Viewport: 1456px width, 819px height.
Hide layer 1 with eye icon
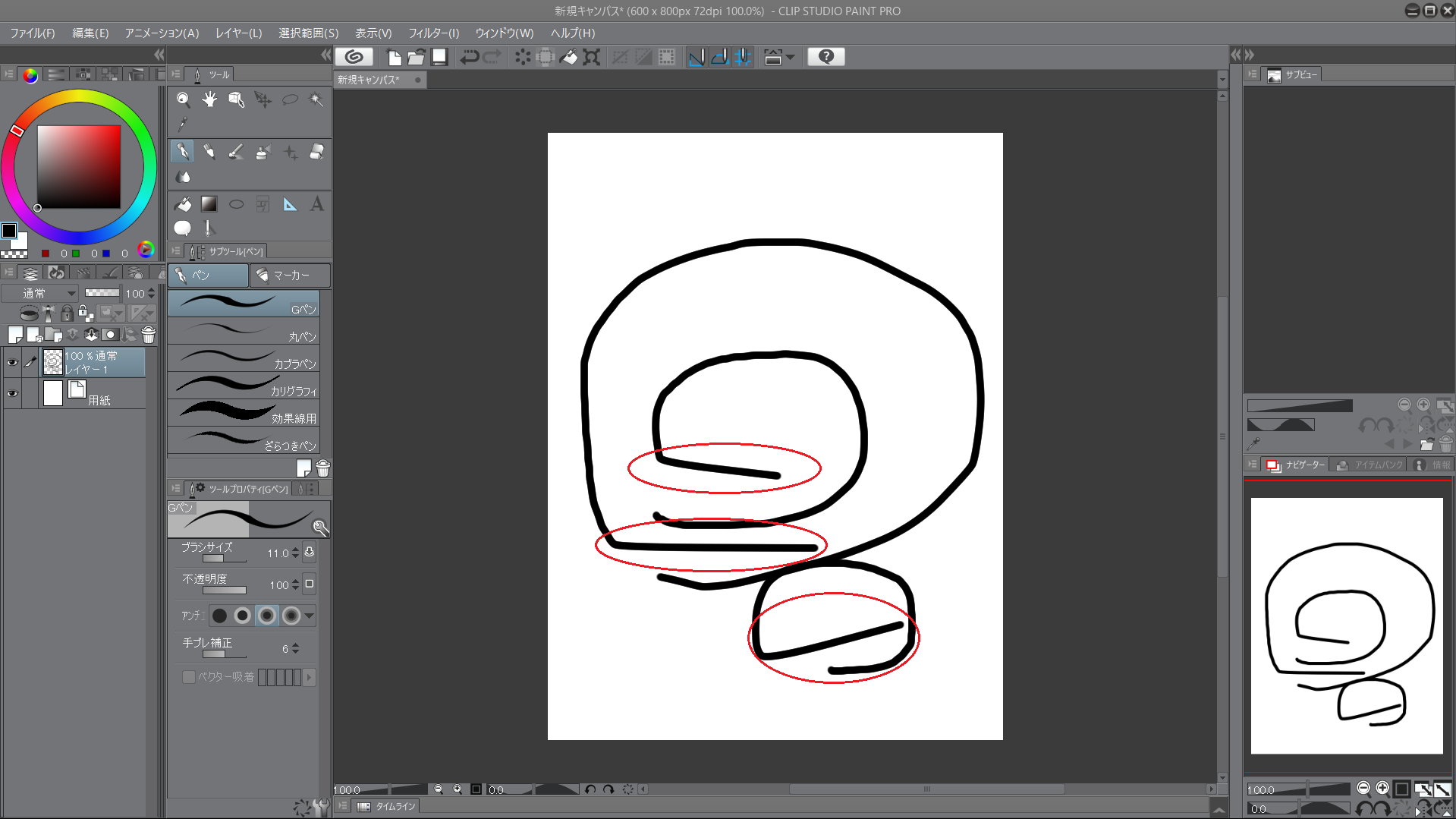[x=12, y=363]
